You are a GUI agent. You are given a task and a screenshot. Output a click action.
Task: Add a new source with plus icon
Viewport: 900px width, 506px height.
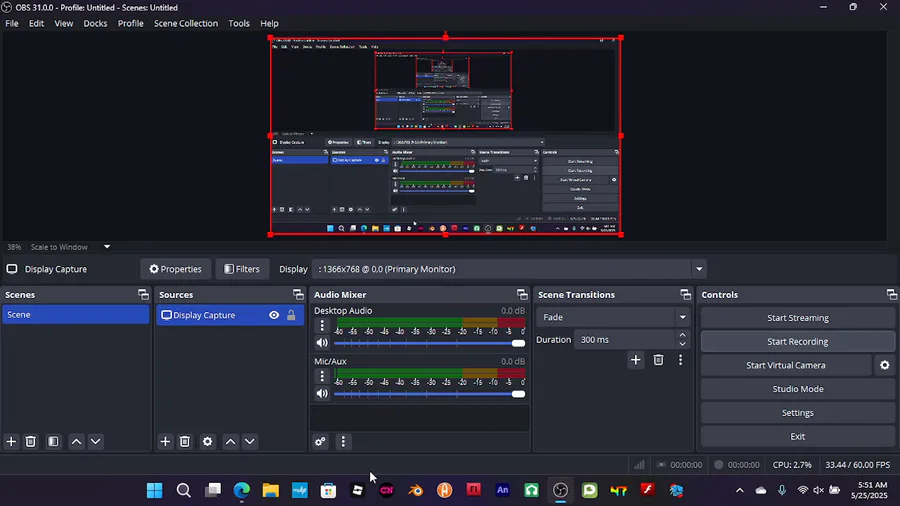pyautogui.click(x=165, y=441)
